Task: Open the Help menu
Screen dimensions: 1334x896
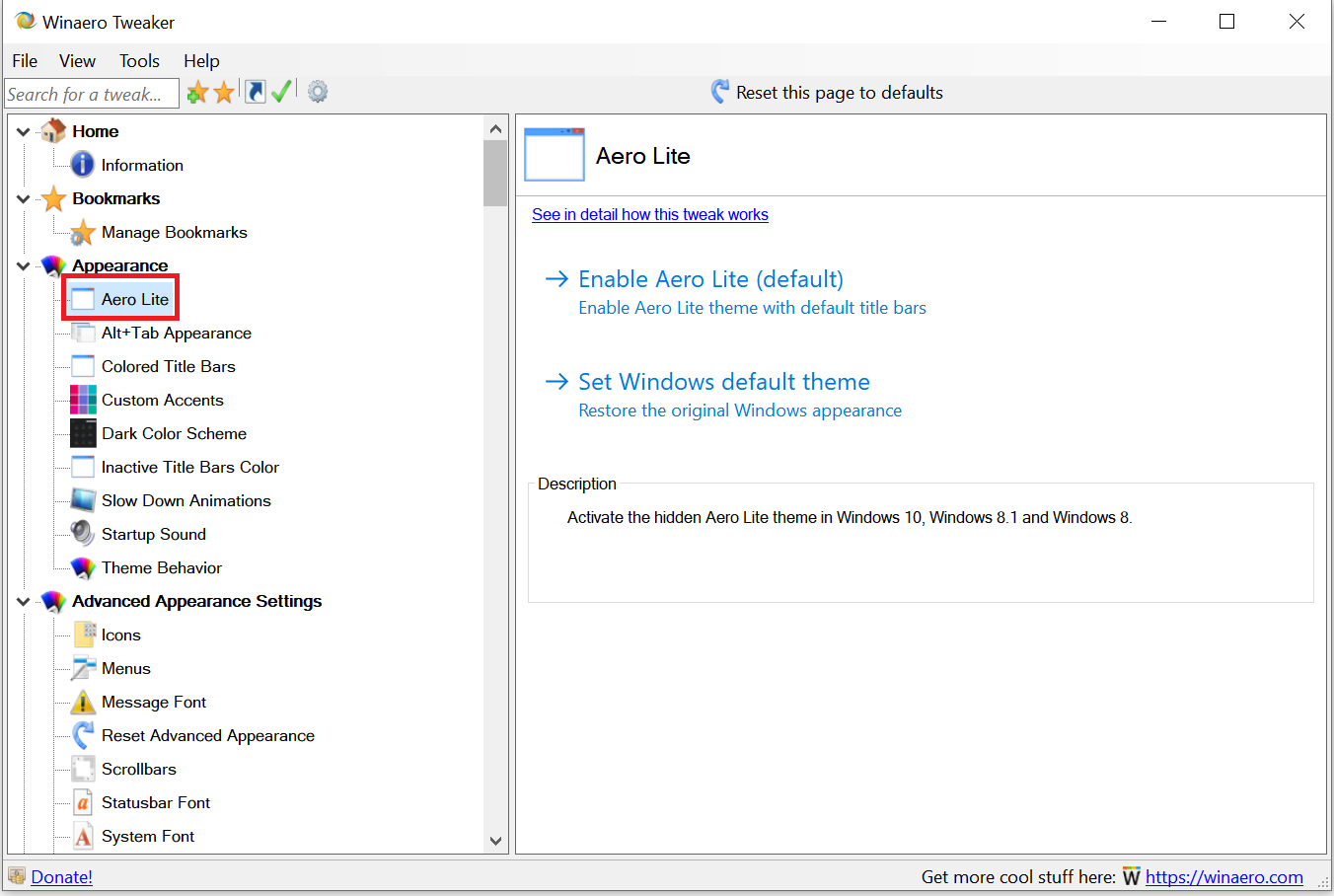Action: click(x=201, y=61)
